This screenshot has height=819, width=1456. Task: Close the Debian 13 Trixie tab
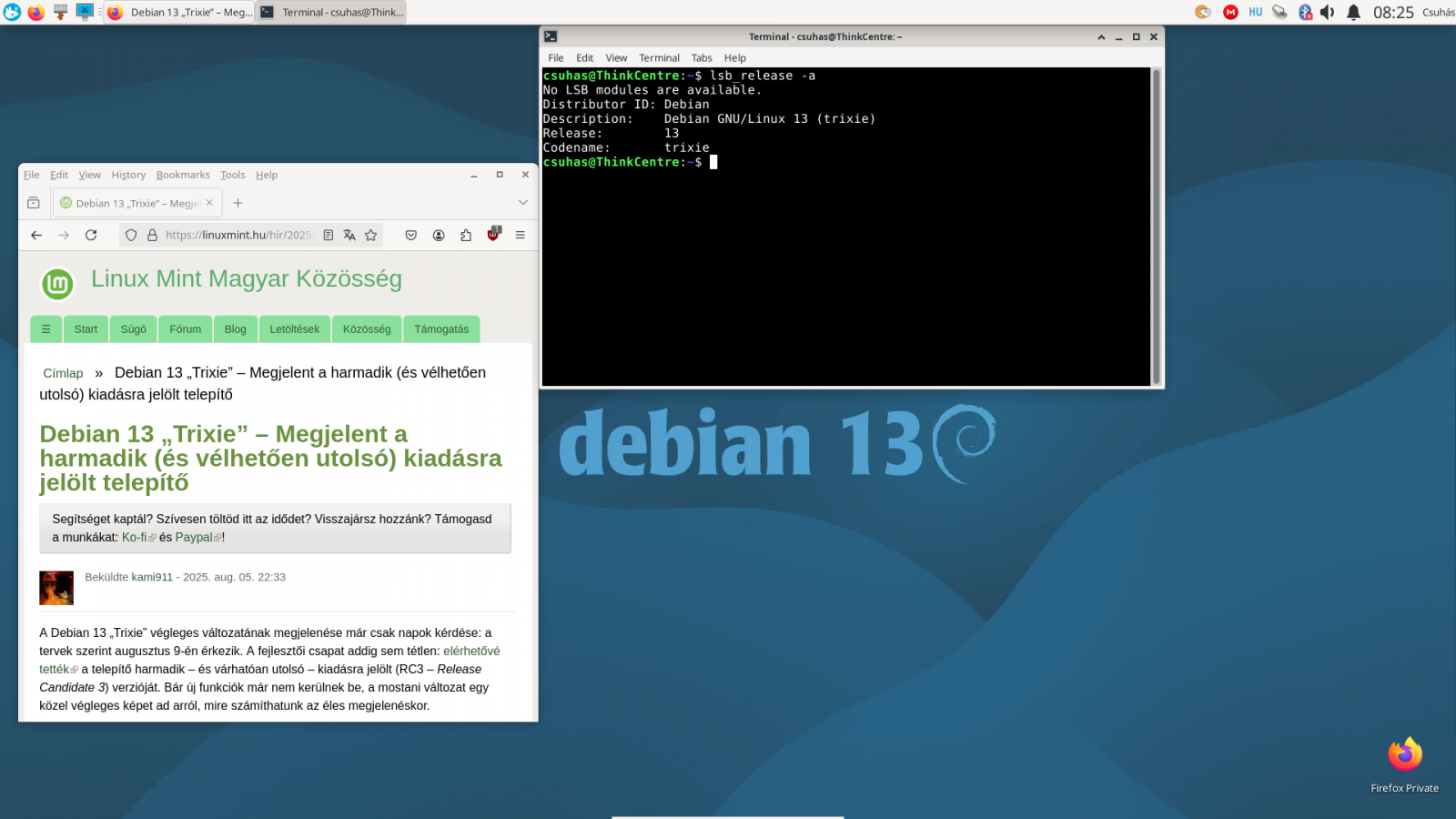[209, 203]
